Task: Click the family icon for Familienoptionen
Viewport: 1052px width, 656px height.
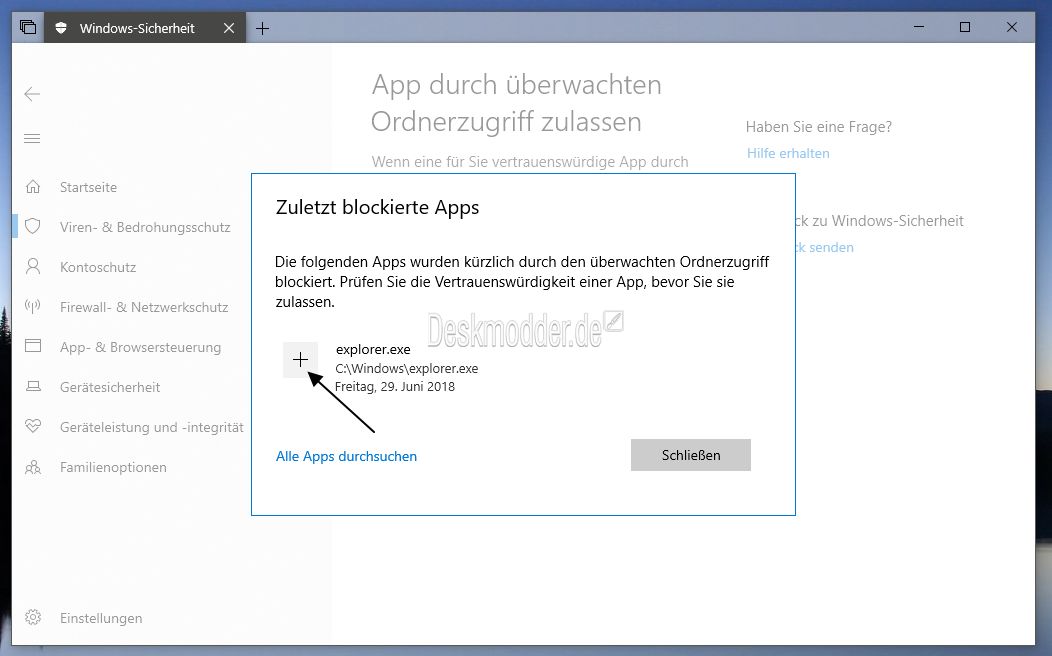Action: (33, 467)
